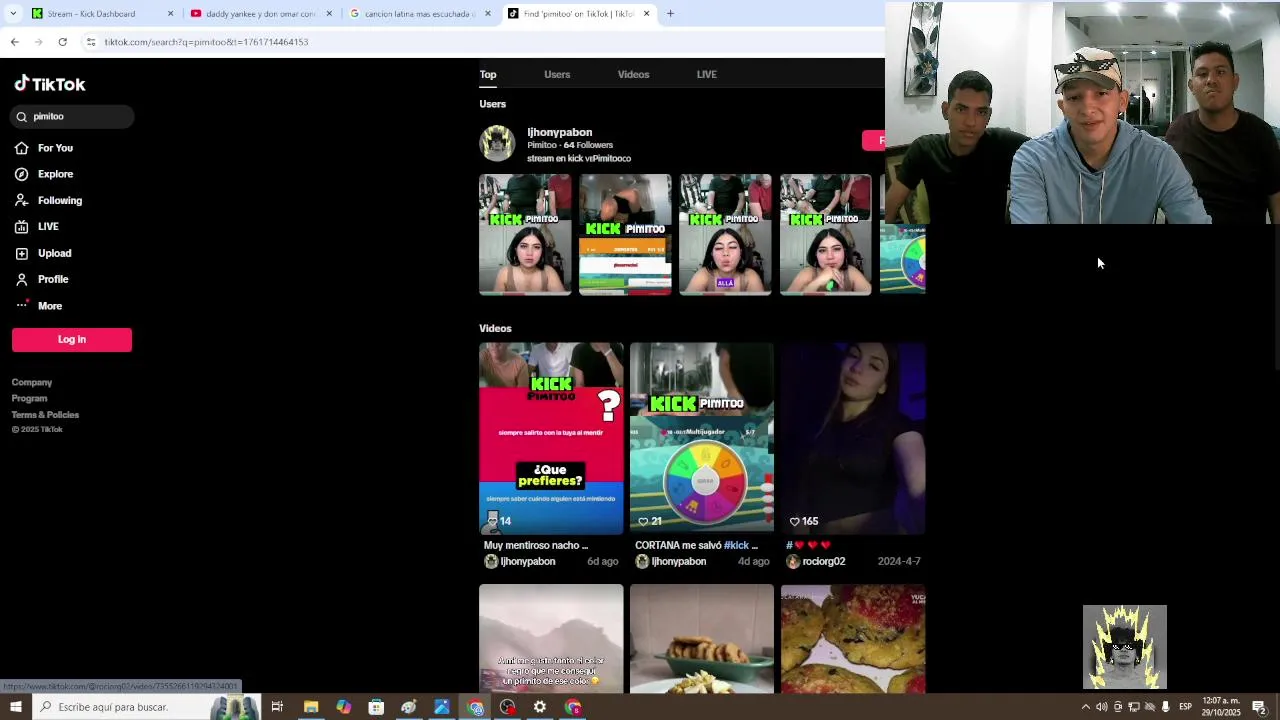
Task: Go forward with the browser forward arrow
Action: click(x=38, y=42)
